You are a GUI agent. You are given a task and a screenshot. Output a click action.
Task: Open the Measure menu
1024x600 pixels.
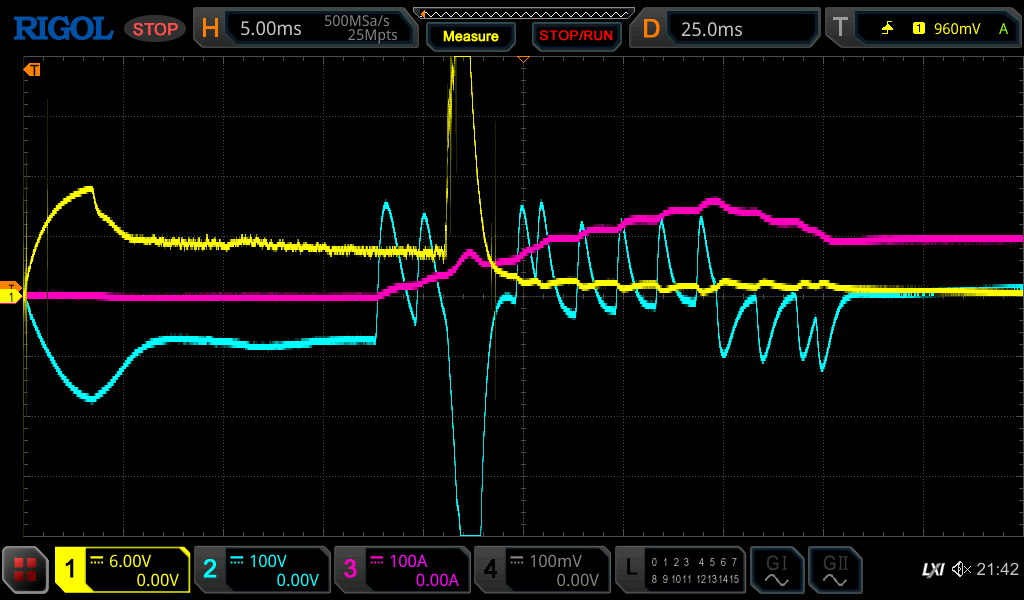point(470,36)
